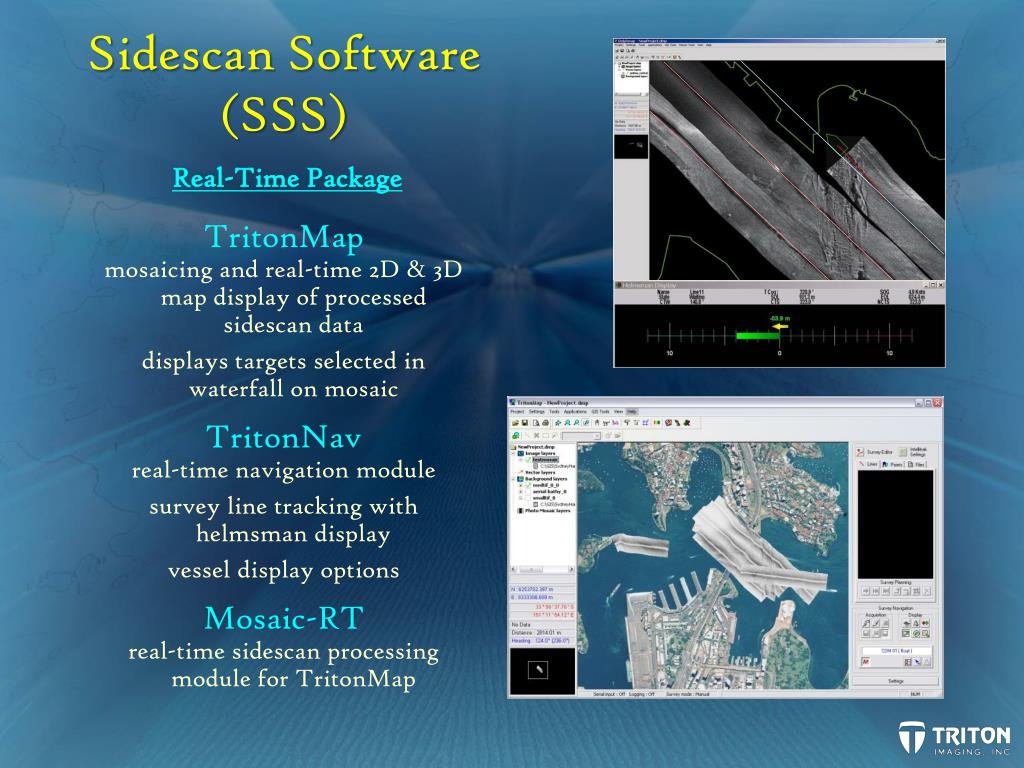The image size is (1024, 768).
Task: Click the aerial map view in TritonMap
Action: pyautogui.click(x=712, y=566)
